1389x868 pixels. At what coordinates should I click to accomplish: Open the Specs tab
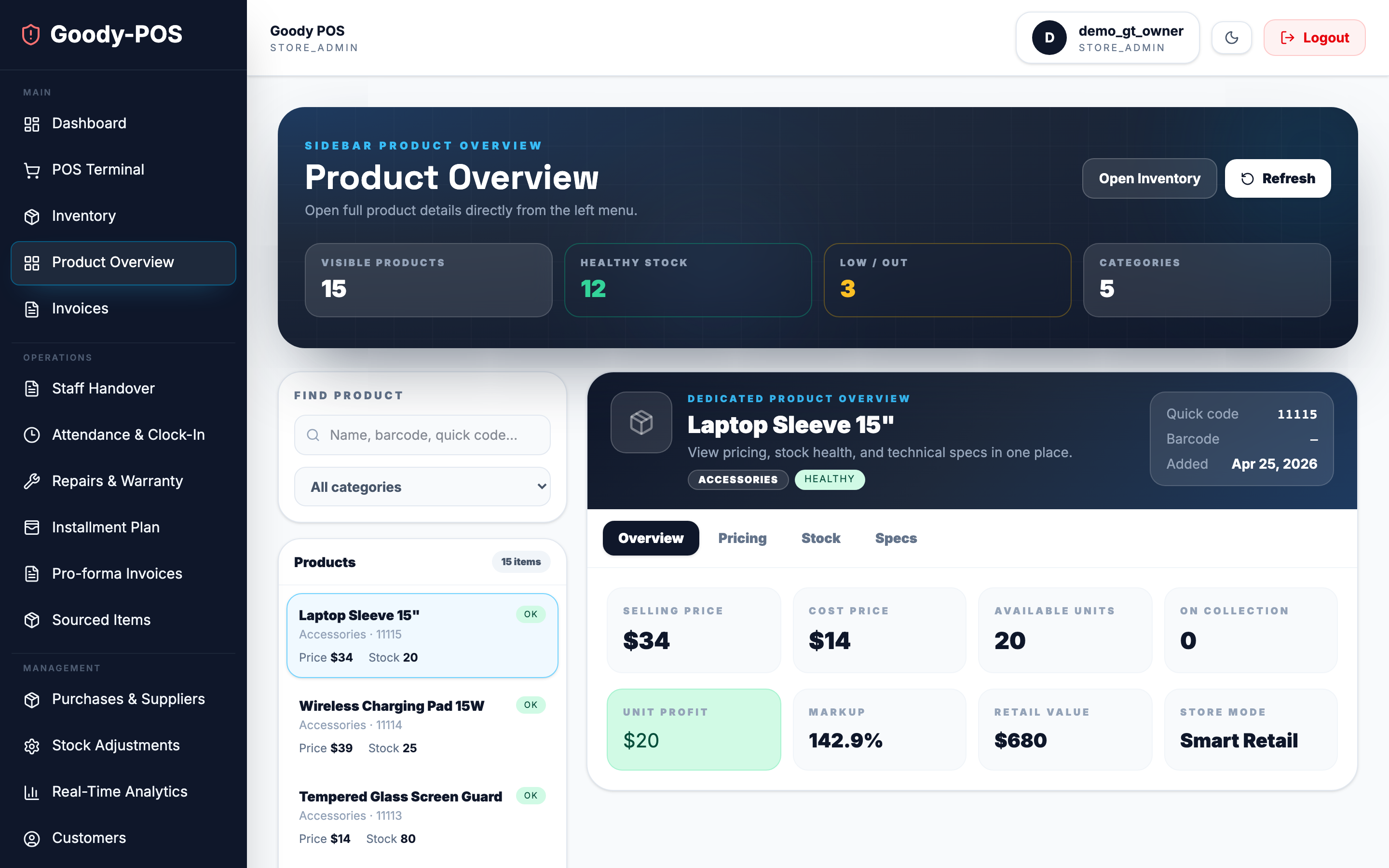point(896,538)
